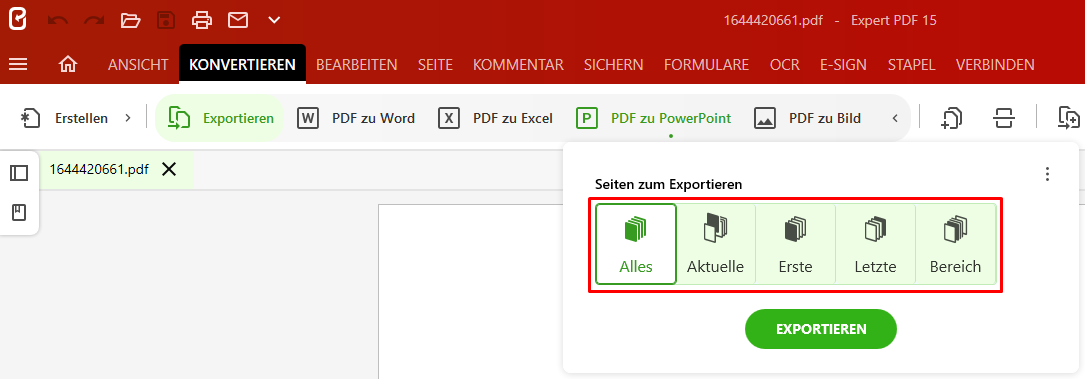The height and width of the screenshot is (379, 1085).
Task: Switch to the VERBINDEN tab
Action: (995, 65)
